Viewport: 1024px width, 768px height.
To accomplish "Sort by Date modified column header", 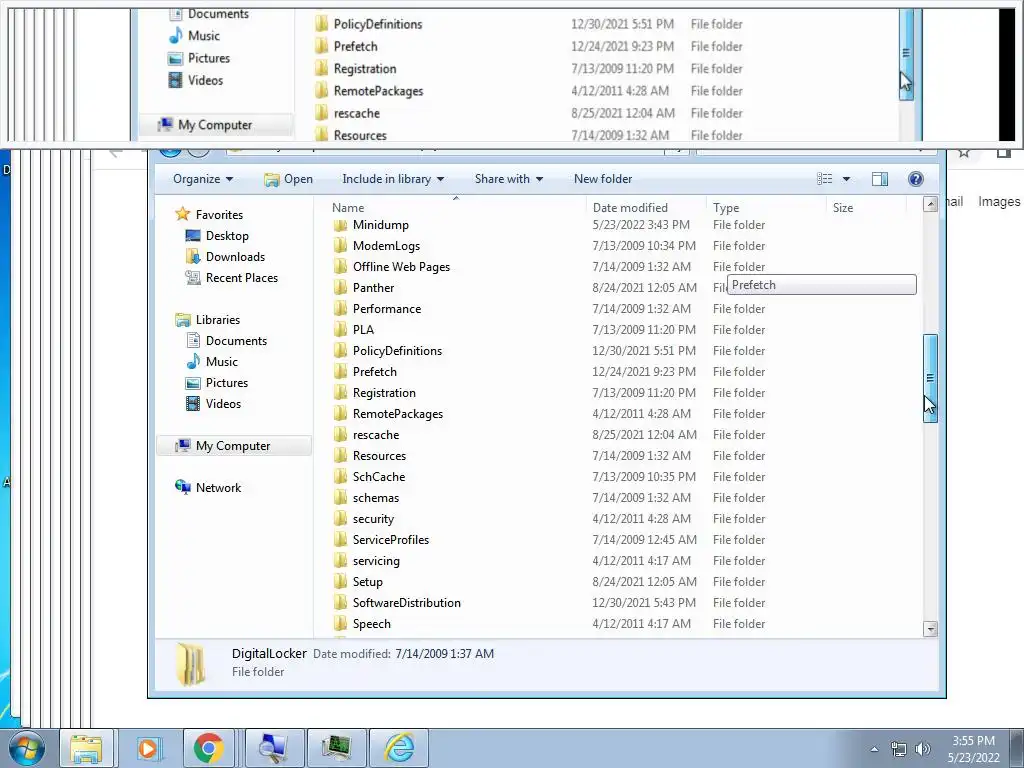I will pos(647,208).
